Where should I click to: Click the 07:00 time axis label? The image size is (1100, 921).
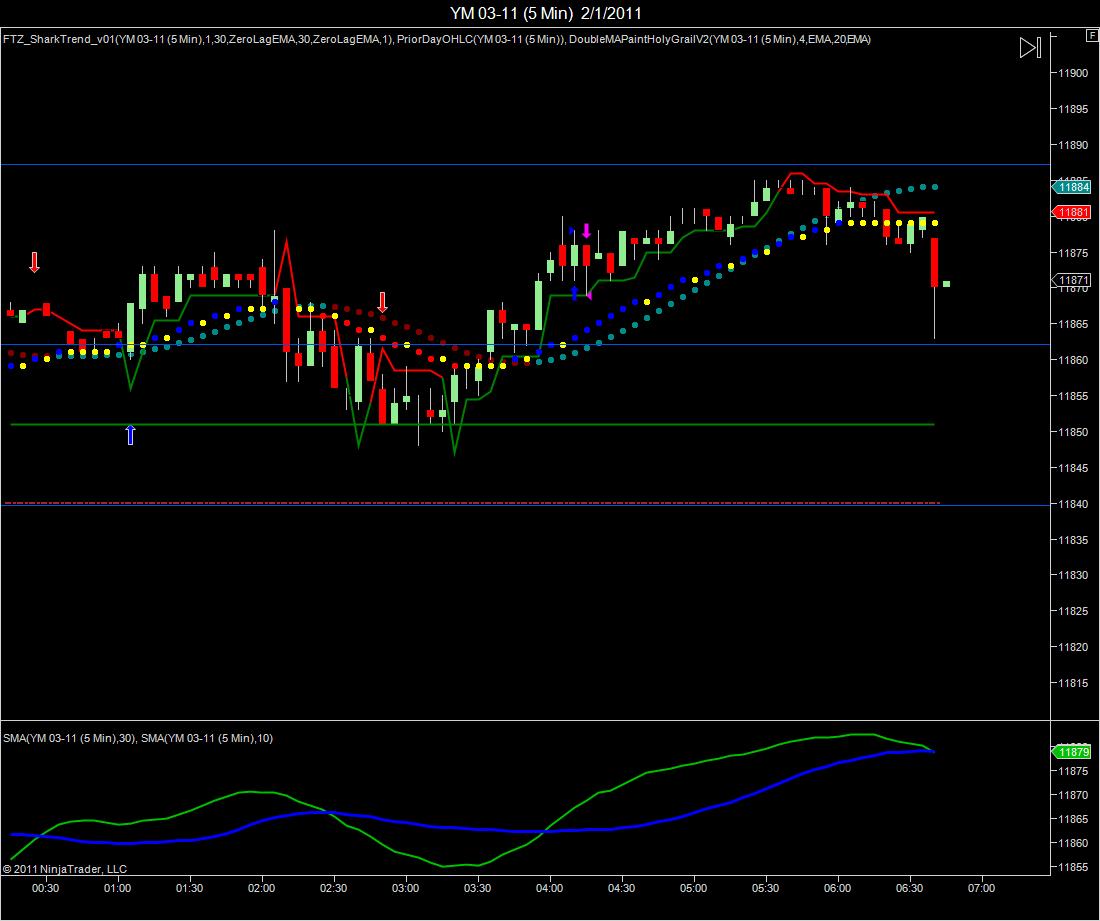tap(981, 888)
